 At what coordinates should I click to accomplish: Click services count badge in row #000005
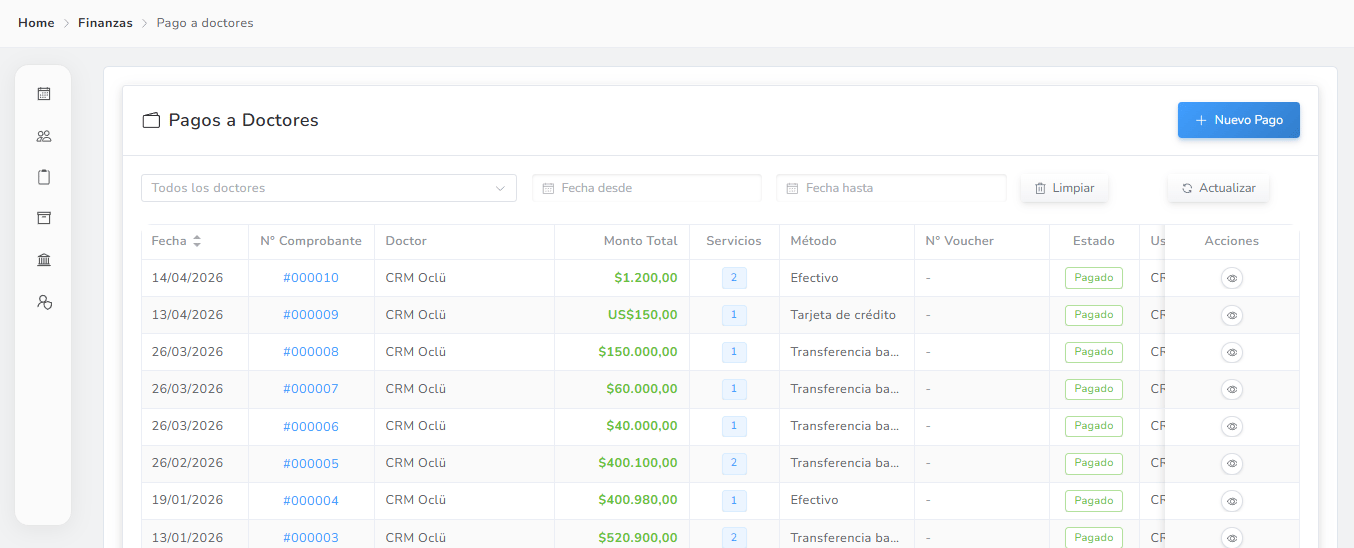point(734,463)
